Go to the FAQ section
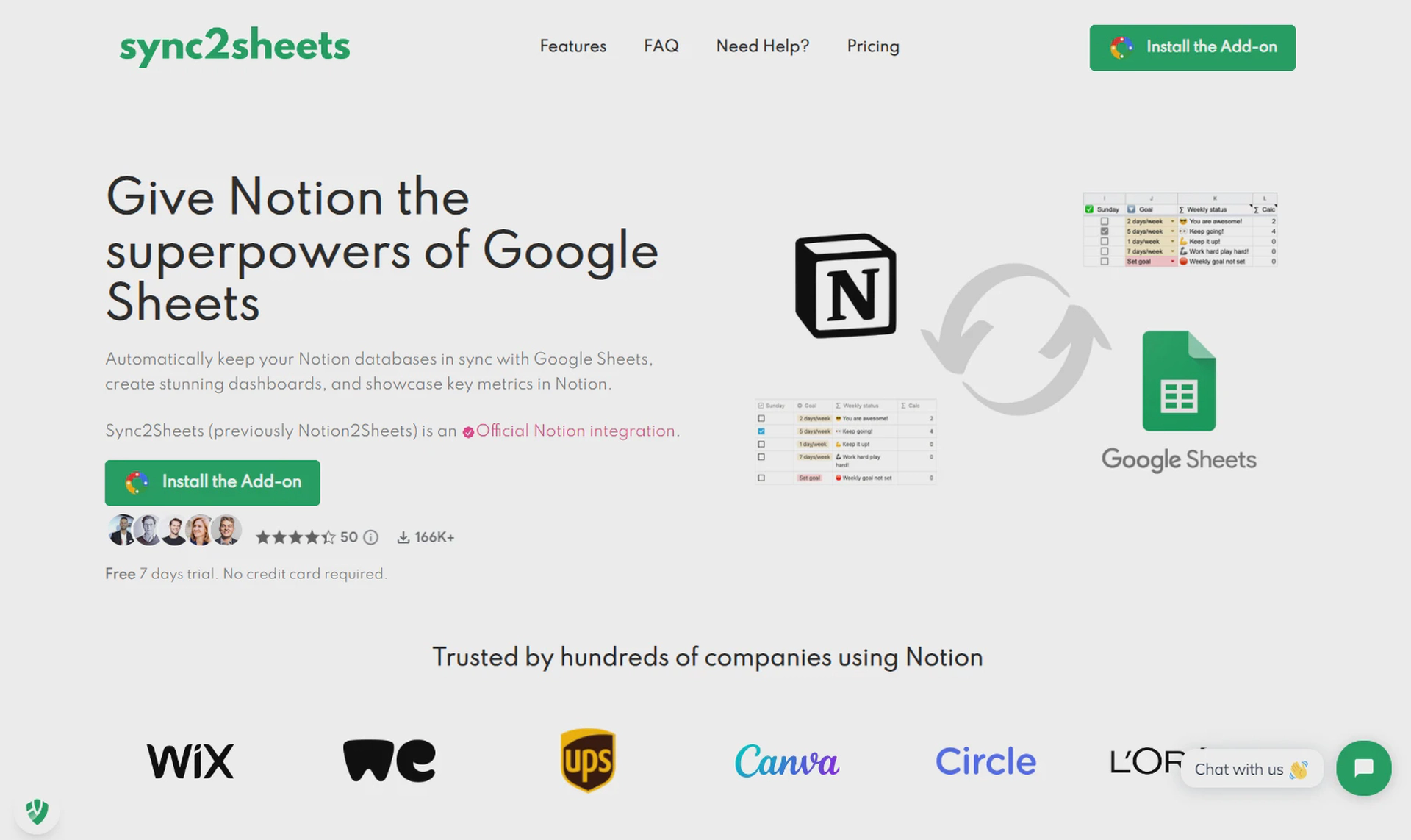The height and width of the screenshot is (840, 1411). click(661, 46)
